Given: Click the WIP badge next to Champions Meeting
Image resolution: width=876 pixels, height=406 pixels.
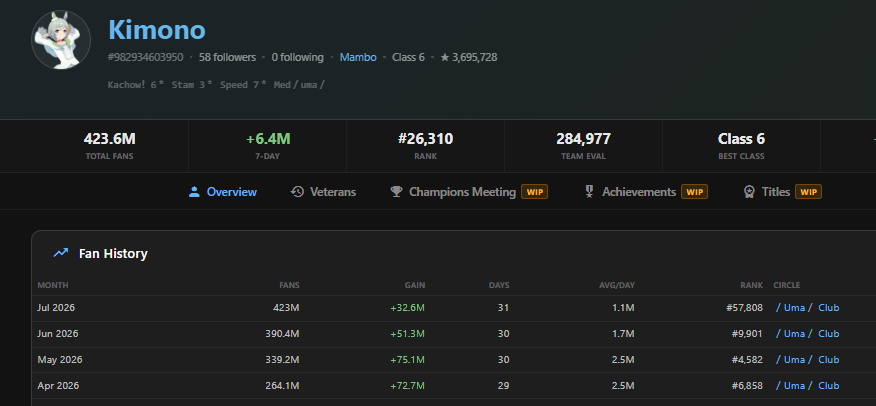Looking at the screenshot, I should (x=535, y=192).
